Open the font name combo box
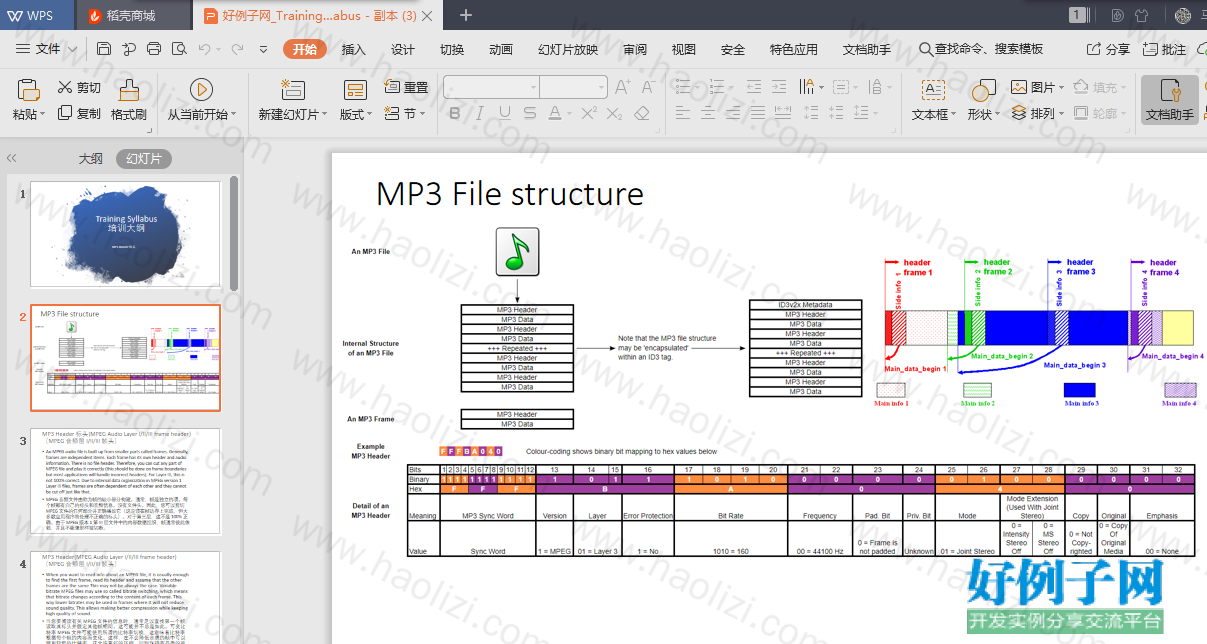The height and width of the screenshot is (644, 1207). tap(492, 87)
